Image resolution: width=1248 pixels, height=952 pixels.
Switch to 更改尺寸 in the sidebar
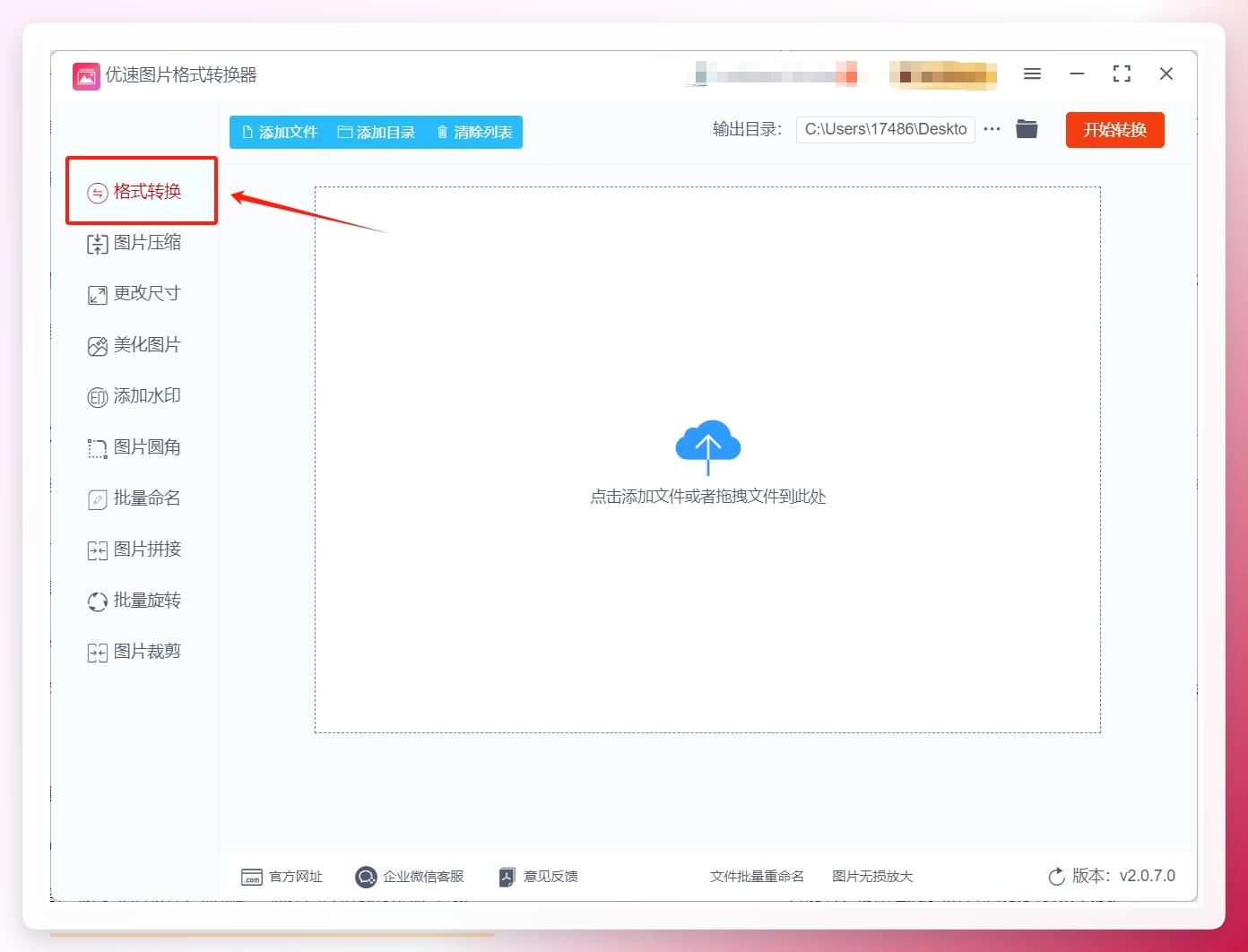point(134,294)
